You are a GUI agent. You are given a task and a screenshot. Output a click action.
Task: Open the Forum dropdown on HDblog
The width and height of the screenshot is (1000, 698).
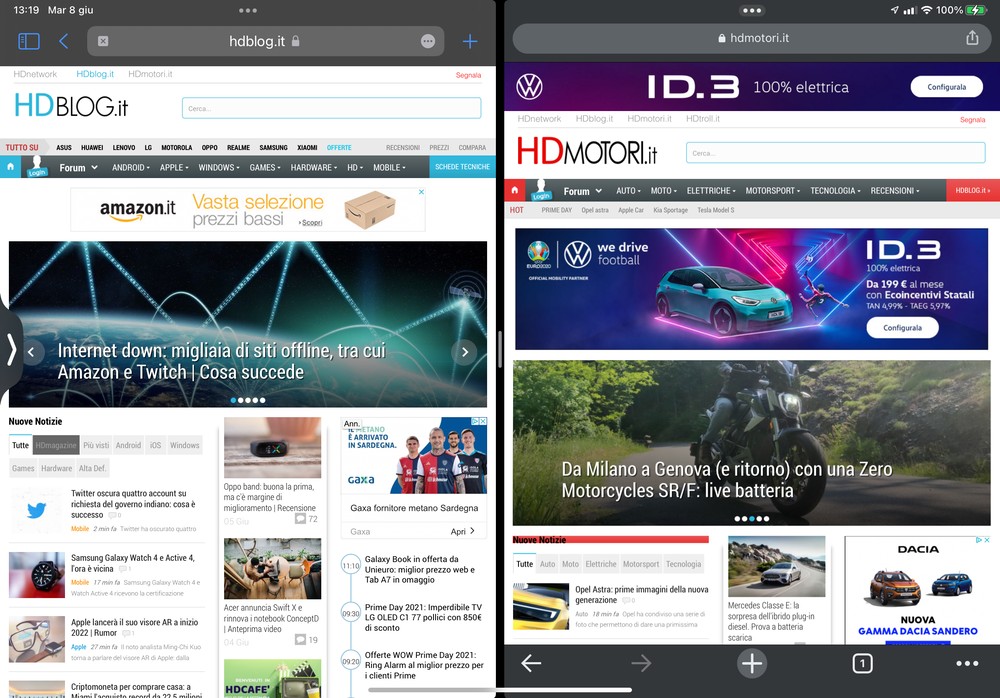pyautogui.click(x=78, y=168)
